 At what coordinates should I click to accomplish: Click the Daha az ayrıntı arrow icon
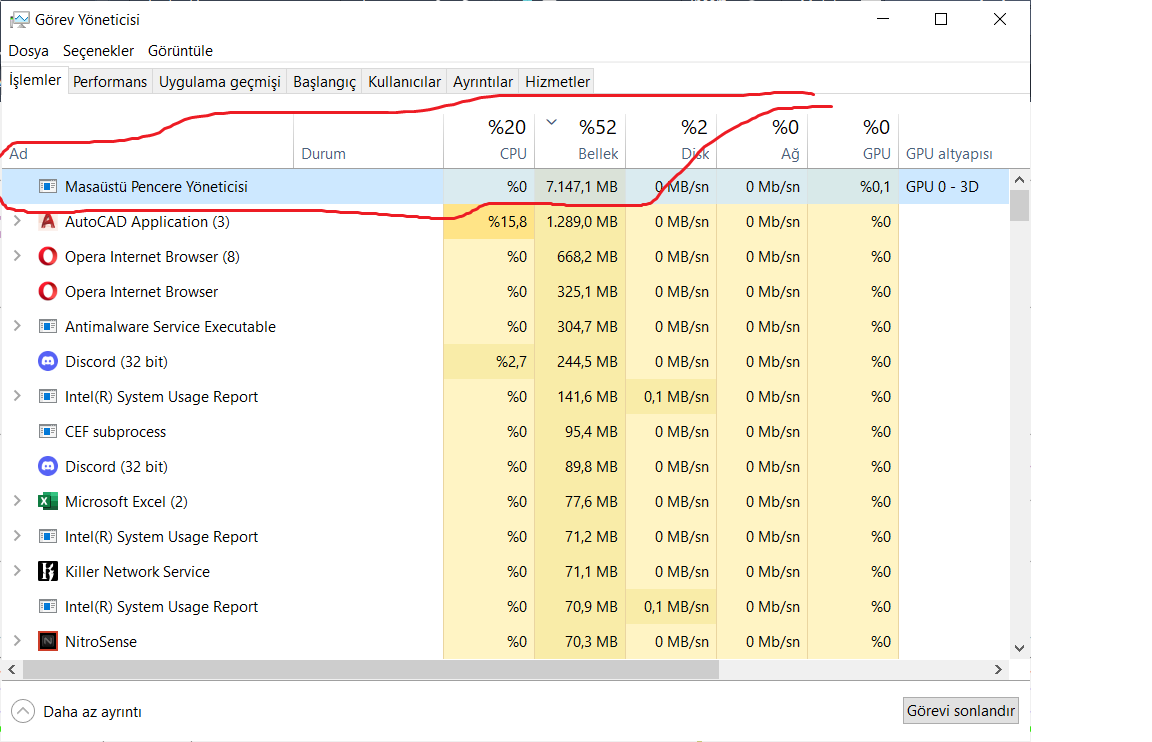[x=23, y=711]
